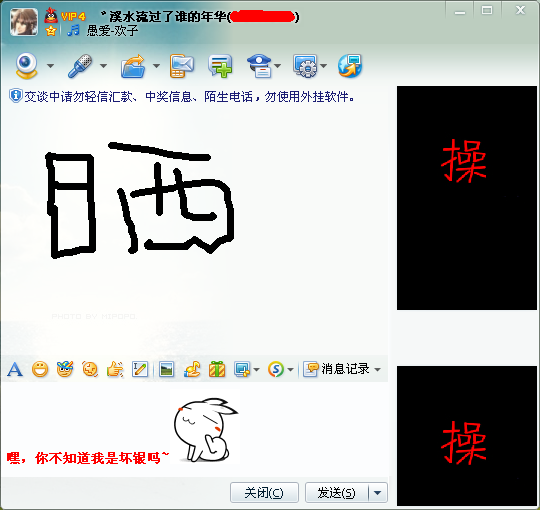540x510 pixels.
Task: Open report/police officer icon
Action: tap(260, 66)
